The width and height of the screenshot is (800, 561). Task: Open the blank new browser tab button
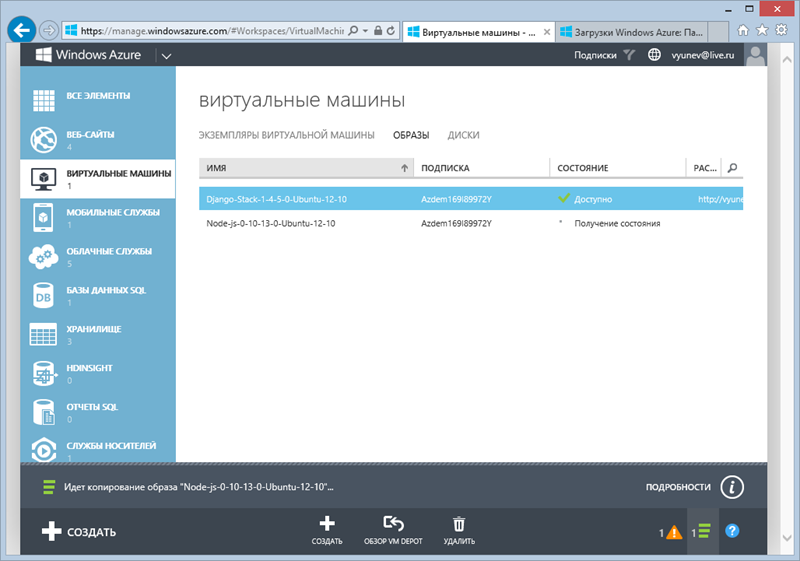tap(718, 32)
